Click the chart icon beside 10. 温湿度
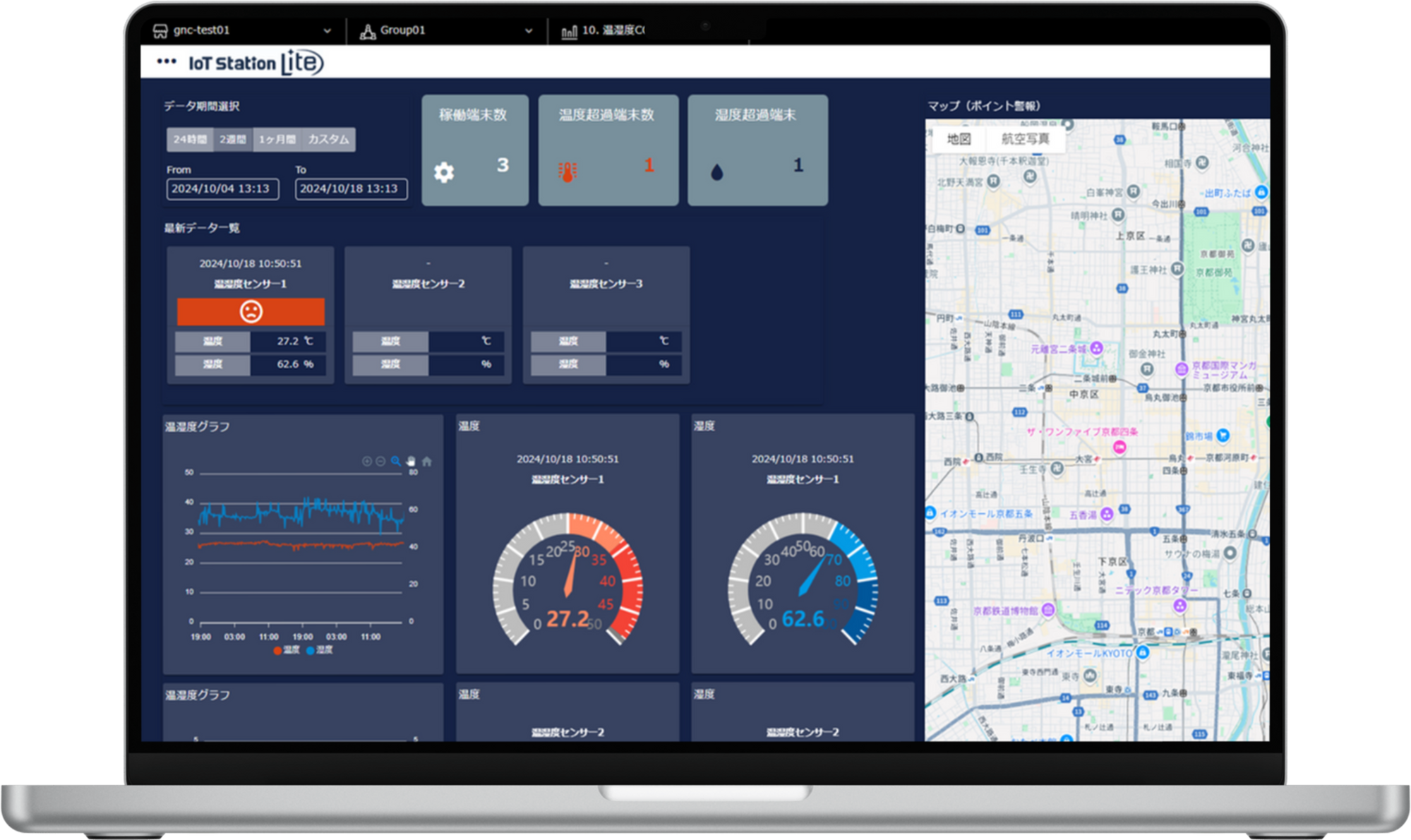This screenshot has height=840, width=1411. point(569,32)
